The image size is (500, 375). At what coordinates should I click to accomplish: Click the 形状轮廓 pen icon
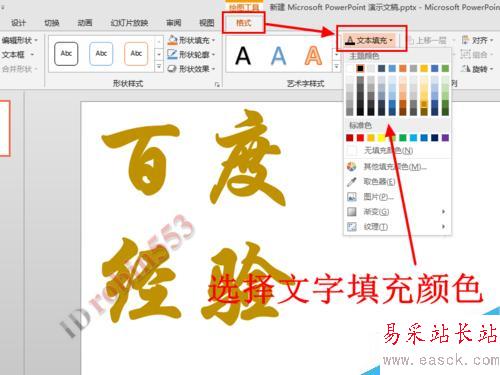[x=172, y=54]
